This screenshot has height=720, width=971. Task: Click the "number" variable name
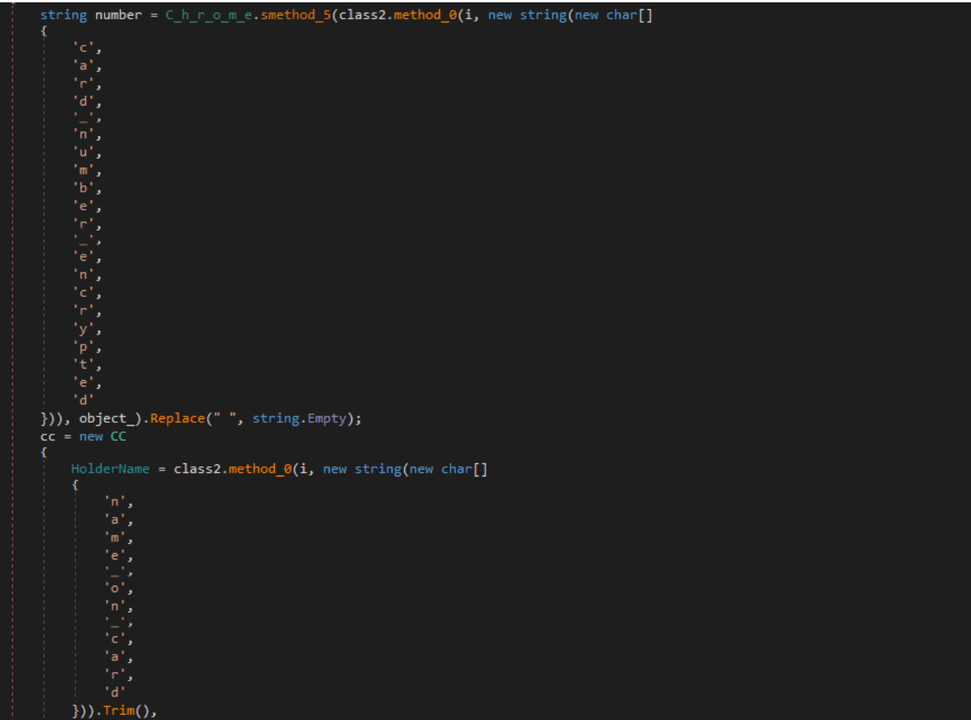coord(118,15)
